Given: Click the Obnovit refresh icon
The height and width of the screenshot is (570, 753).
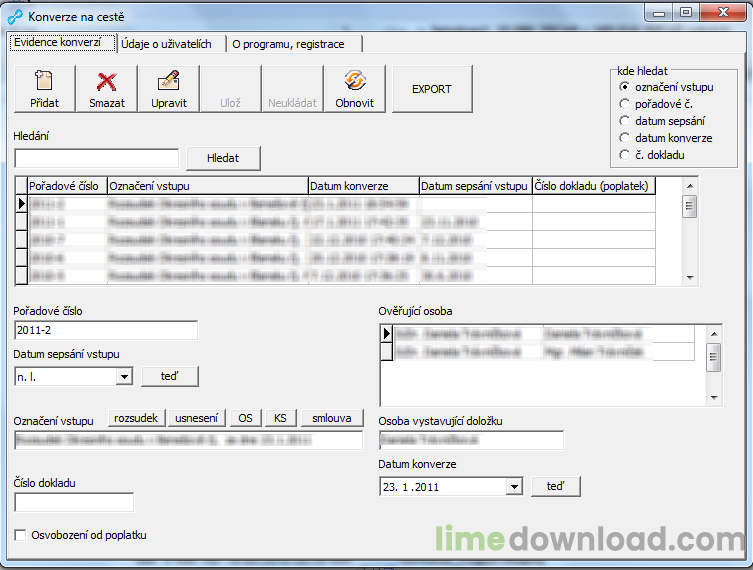Looking at the screenshot, I should (x=354, y=82).
